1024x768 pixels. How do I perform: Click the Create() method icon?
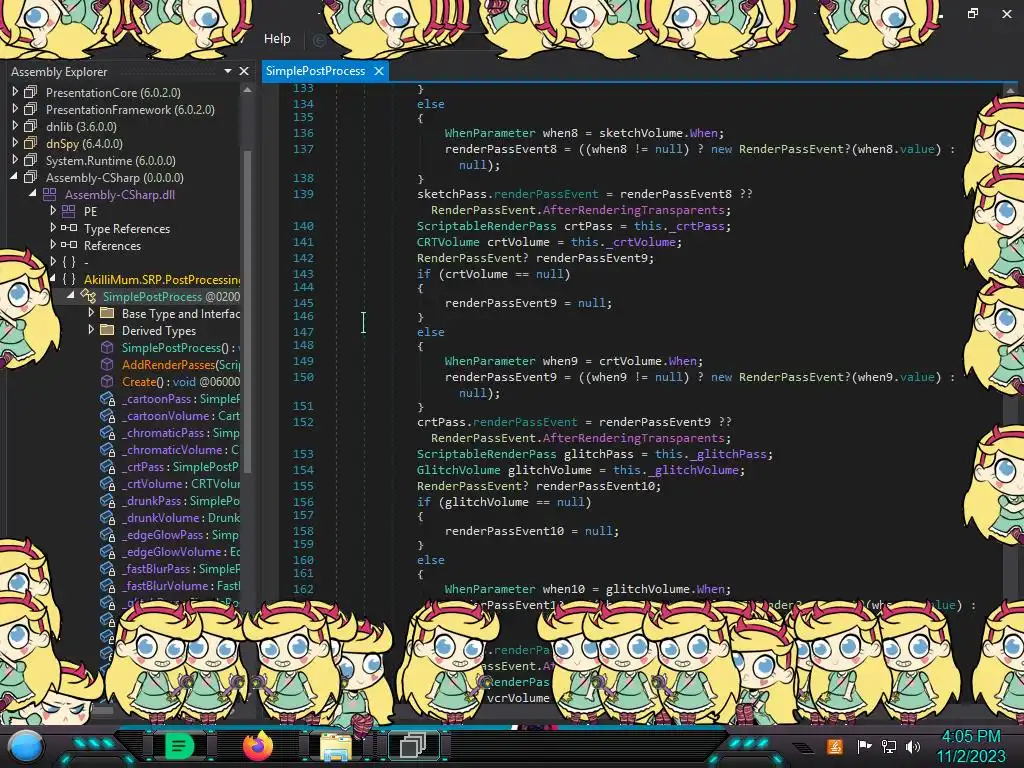pyautogui.click(x=107, y=381)
